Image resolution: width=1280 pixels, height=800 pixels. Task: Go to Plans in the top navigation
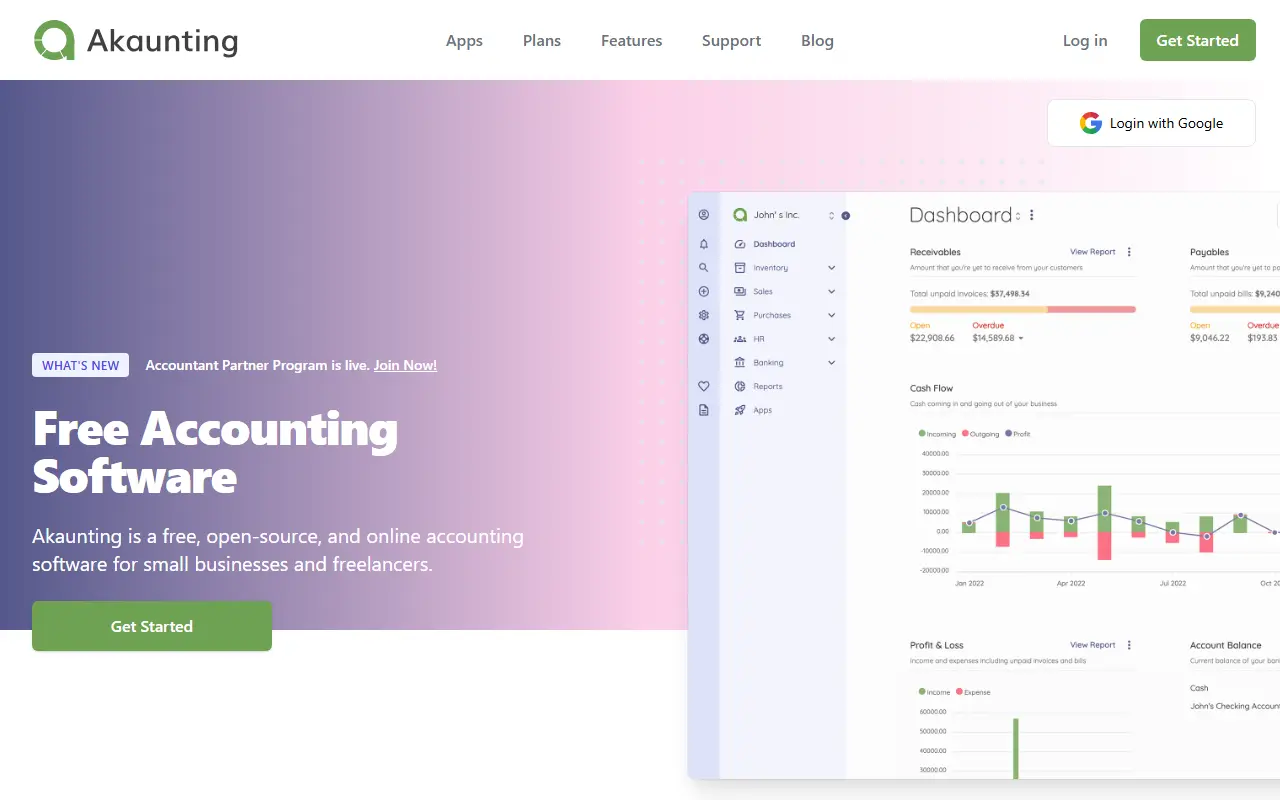point(542,41)
